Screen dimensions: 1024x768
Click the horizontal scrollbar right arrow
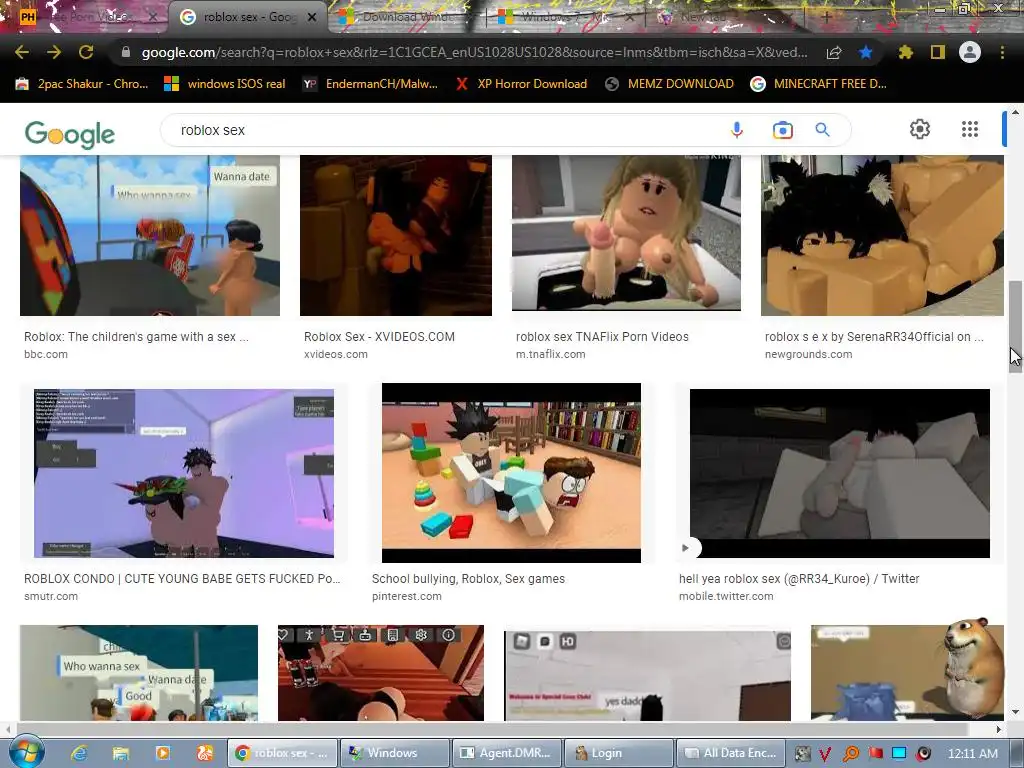[999, 729]
